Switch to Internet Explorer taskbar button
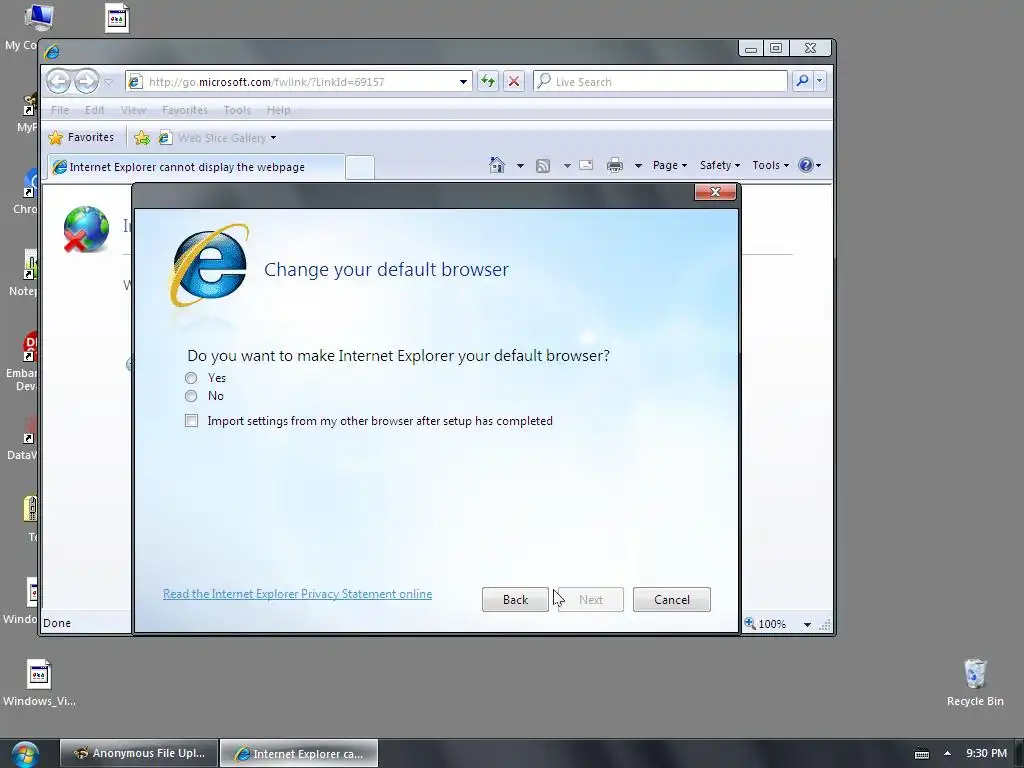The width and height of the screenshot is (1024, 768). (299, 754)
